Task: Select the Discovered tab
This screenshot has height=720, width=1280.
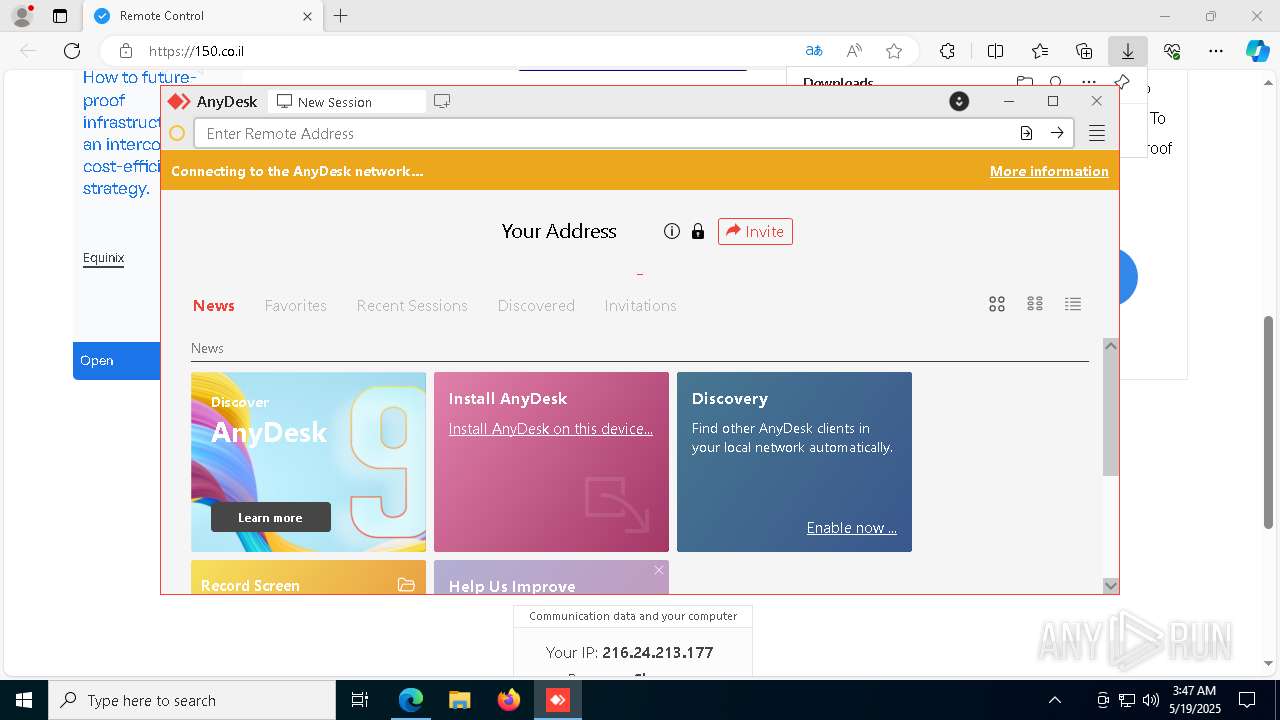Action: point(536,305)
